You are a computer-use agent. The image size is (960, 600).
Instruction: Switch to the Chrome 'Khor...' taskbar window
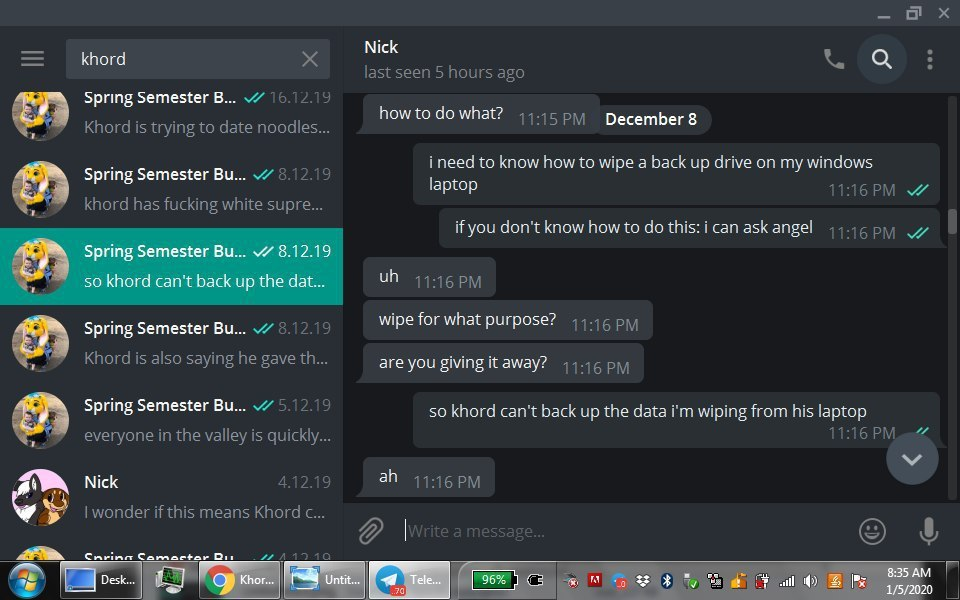239,580
